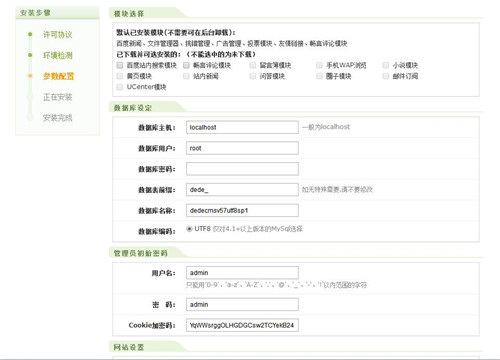Screen dimensions: 500x360
Task: Edit the 用户名 field containing admin
Action: point(242,273)
